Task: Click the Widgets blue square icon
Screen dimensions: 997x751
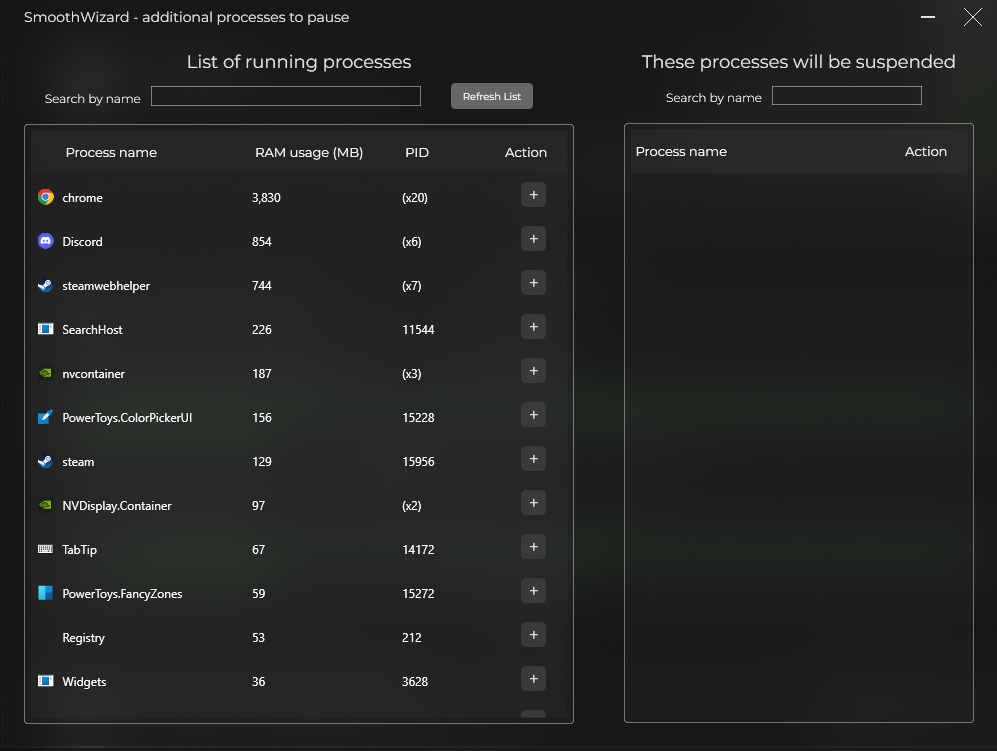Action: coord(45,681)
